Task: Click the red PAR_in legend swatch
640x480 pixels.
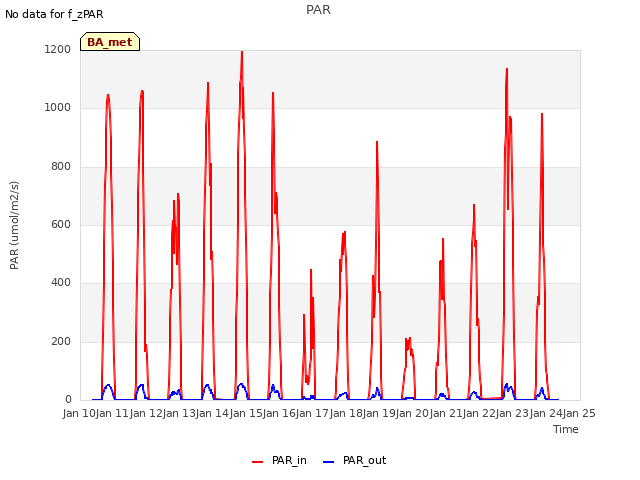Action: pos(258,462)
